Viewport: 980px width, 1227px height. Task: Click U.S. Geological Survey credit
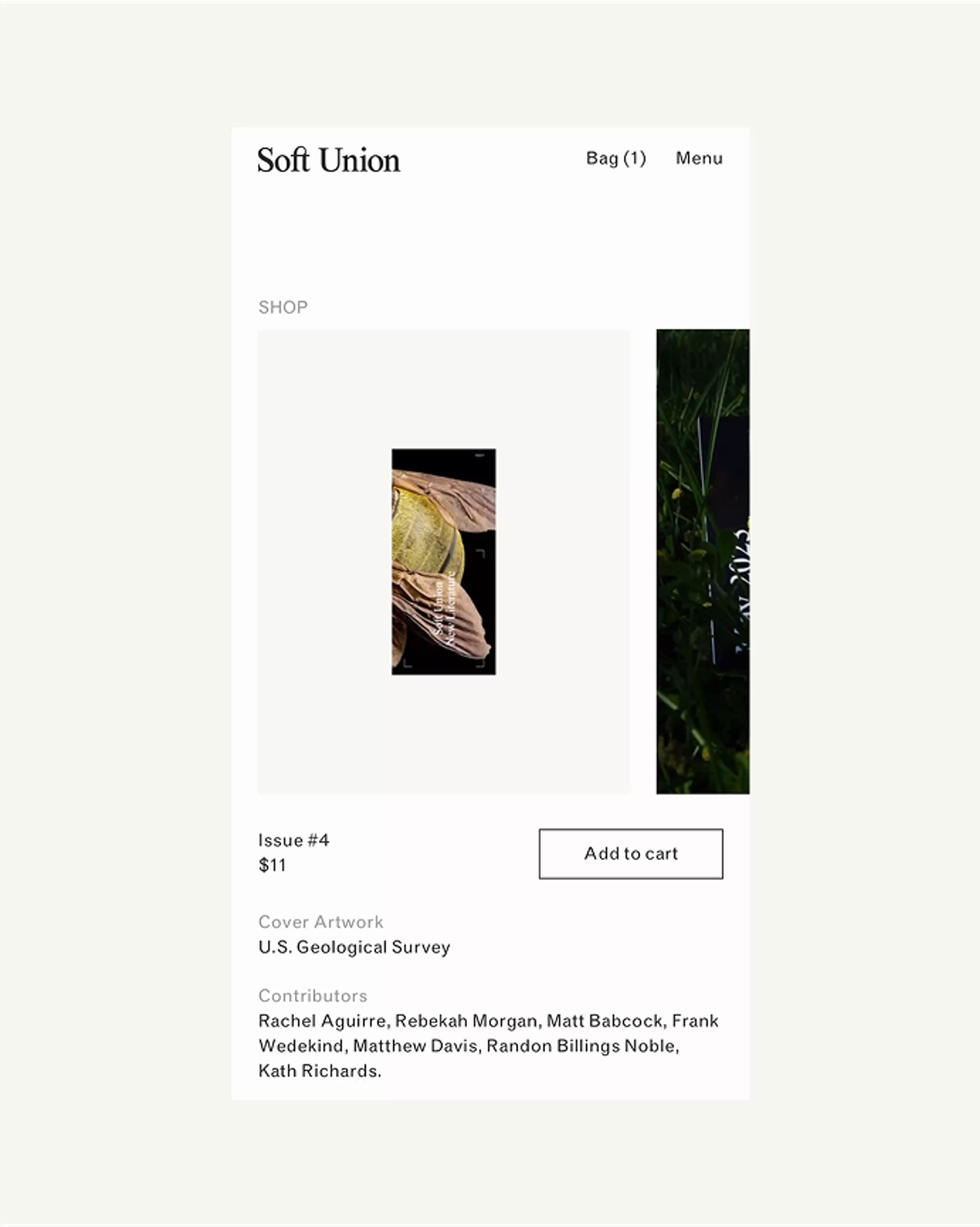click(x=354, y=947)
